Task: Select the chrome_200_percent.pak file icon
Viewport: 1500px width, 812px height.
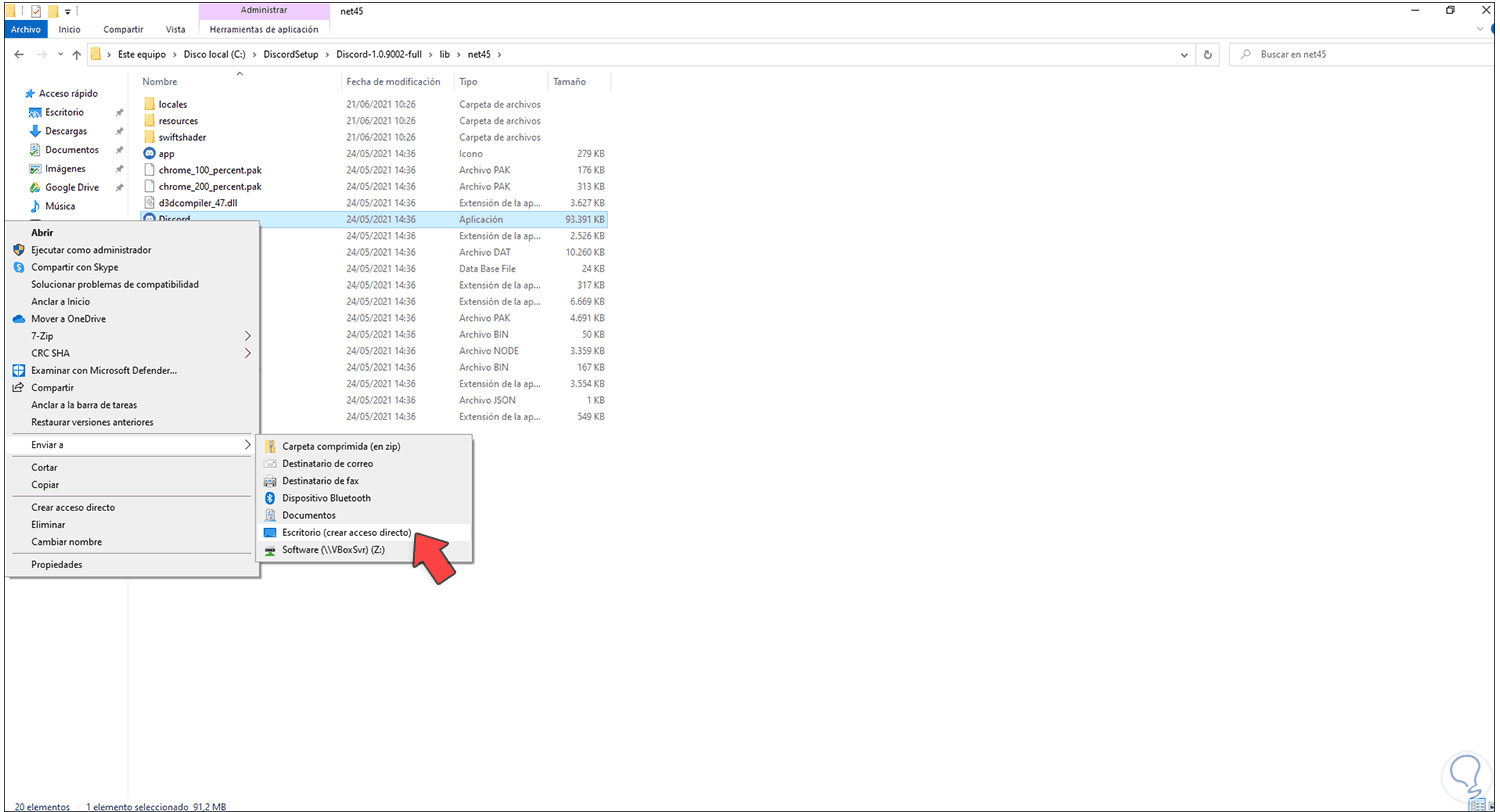Action: click(150, 186)
